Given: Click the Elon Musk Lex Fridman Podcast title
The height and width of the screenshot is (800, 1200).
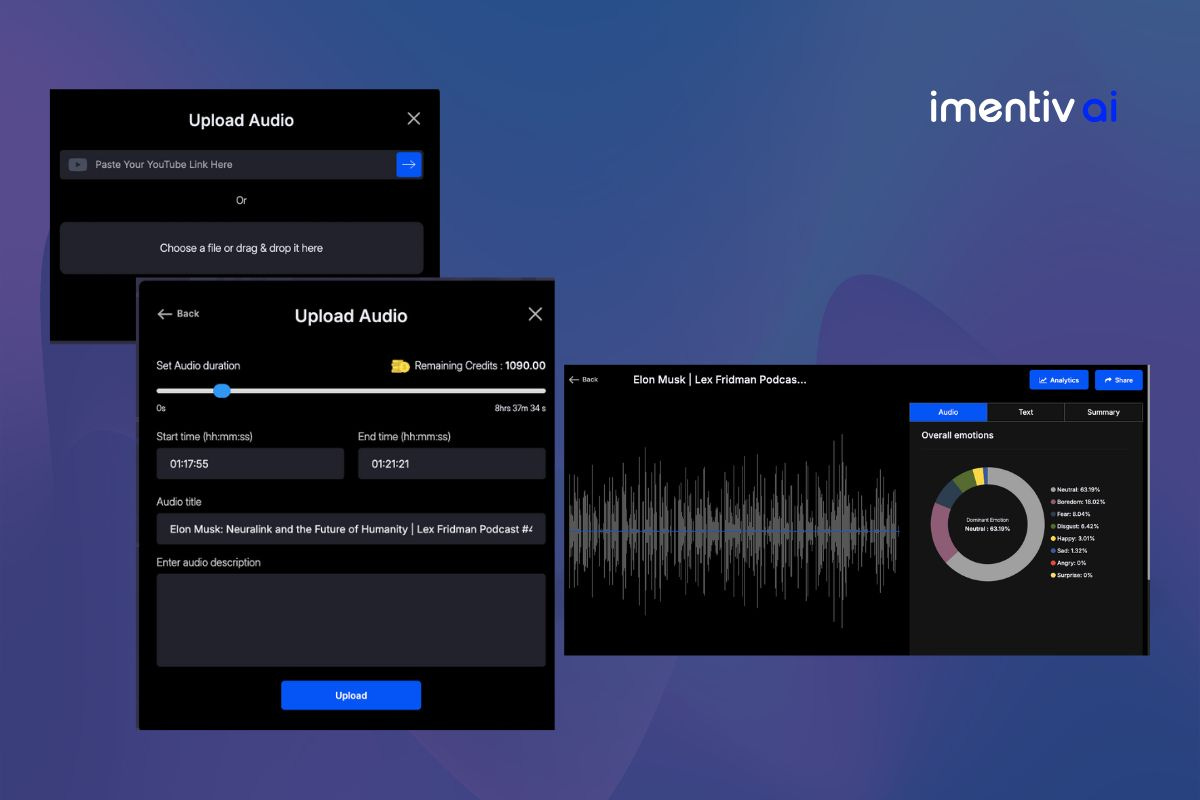Looking at the screenshot, I should coord(719,380).
